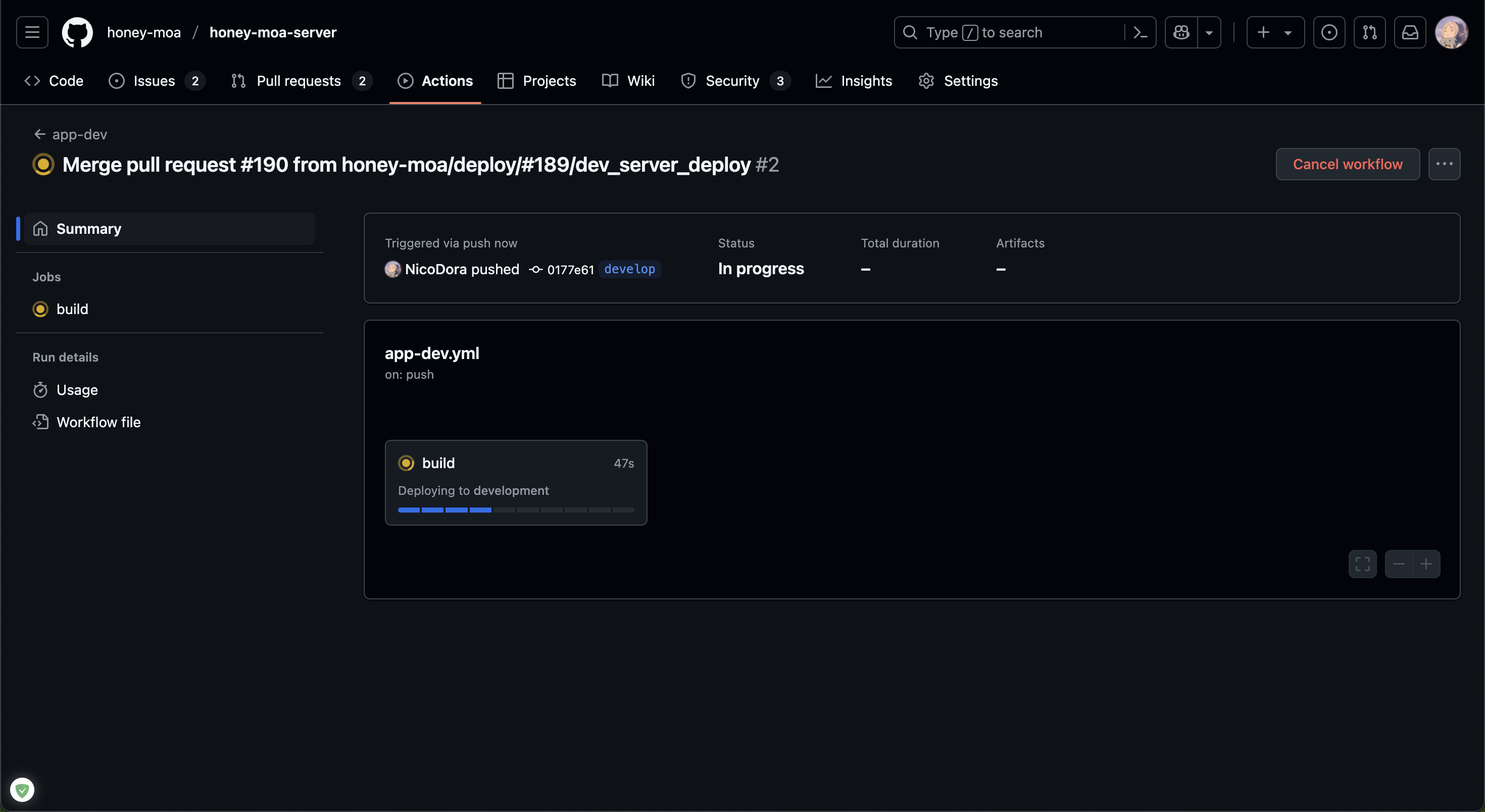
Task: Open Workflow file in sidebar
Action: coord(170,422)
